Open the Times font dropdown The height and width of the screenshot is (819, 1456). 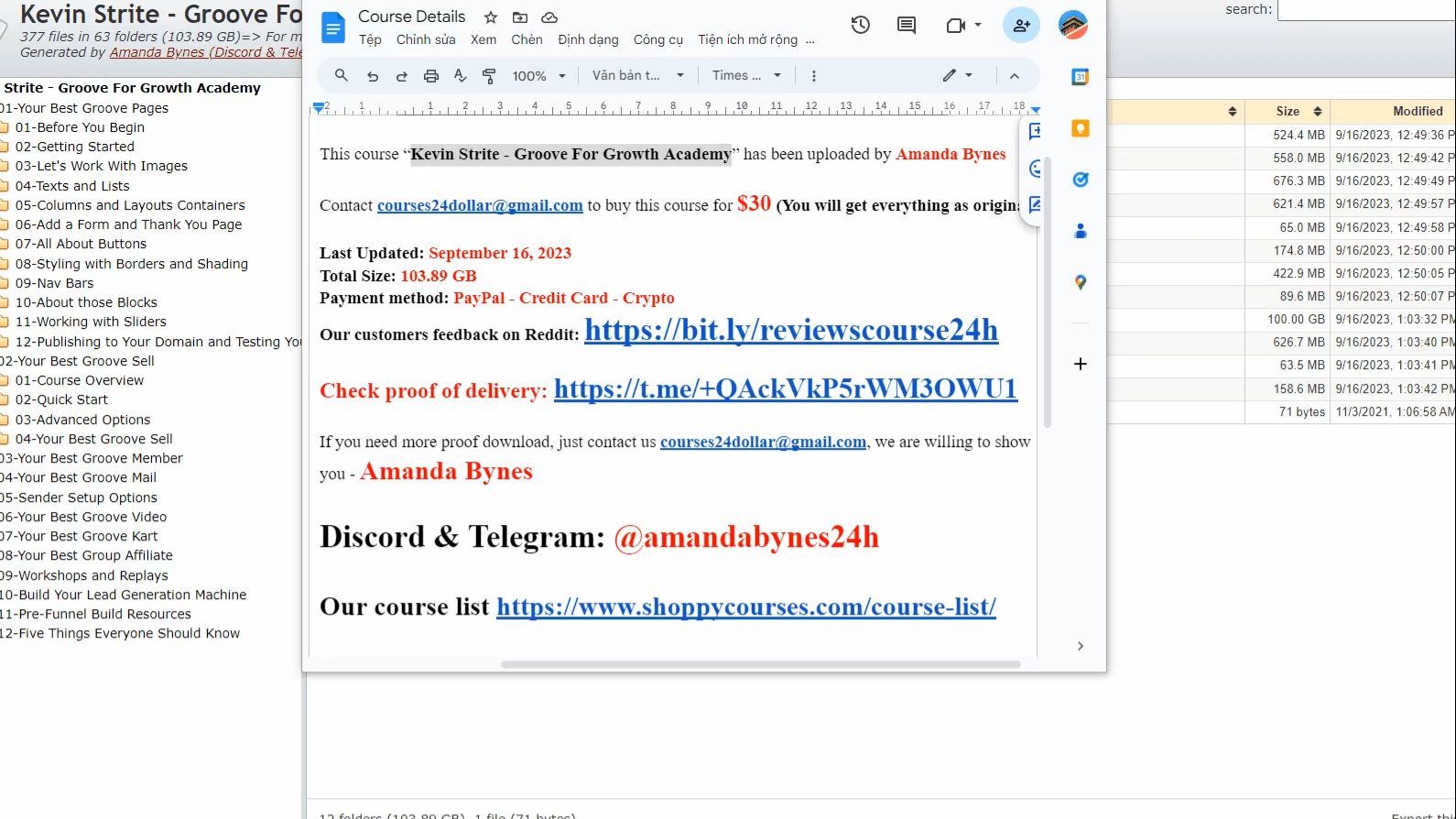point(746,76)
